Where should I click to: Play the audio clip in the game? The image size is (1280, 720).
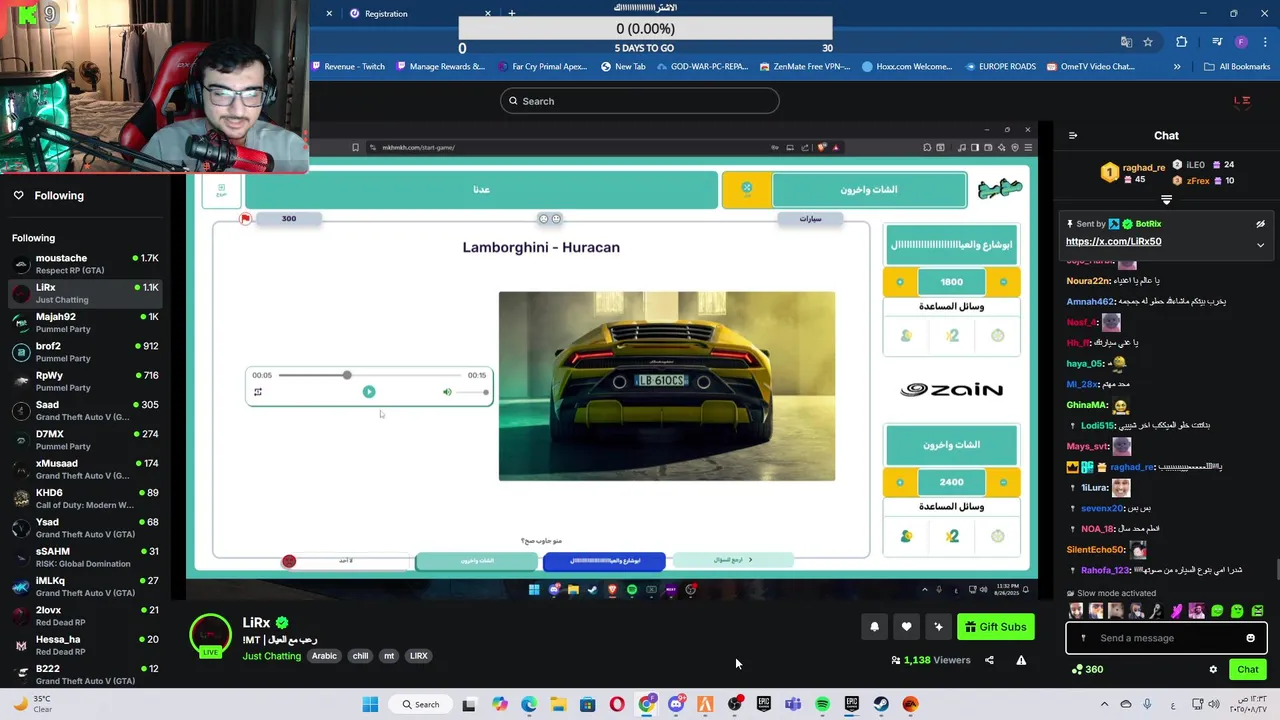tap(369, 392)
